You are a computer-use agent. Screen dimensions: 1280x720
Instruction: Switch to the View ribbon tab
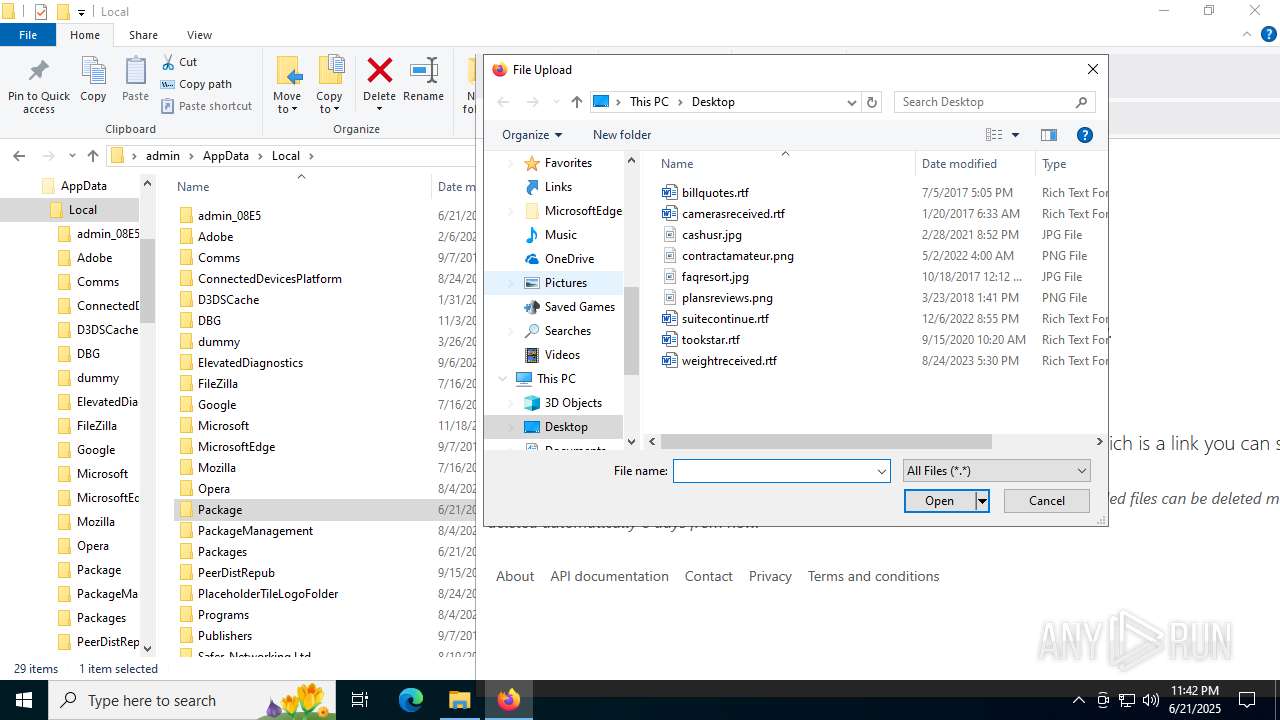(199, 35)
